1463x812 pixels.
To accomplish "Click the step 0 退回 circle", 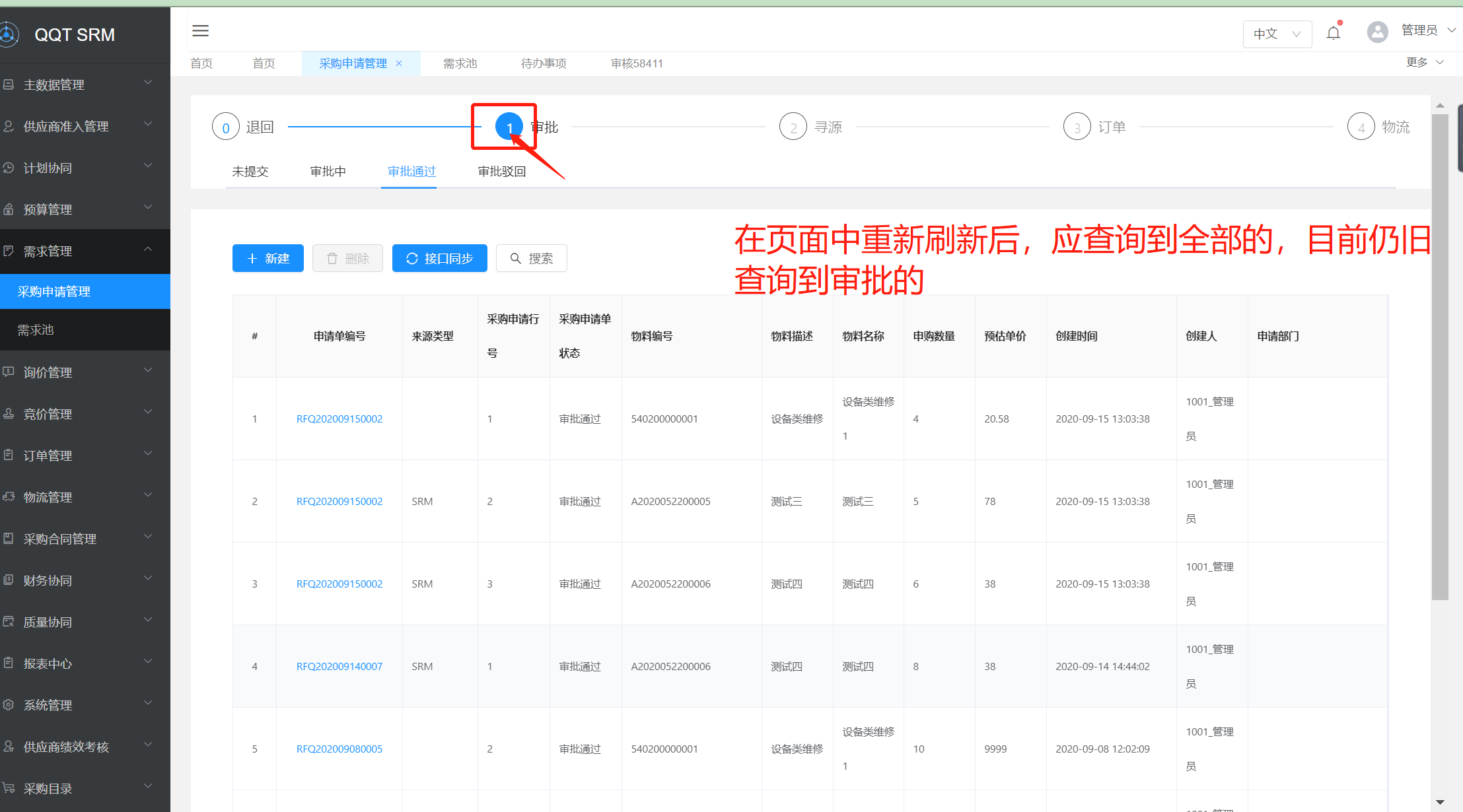I will 225,127.
